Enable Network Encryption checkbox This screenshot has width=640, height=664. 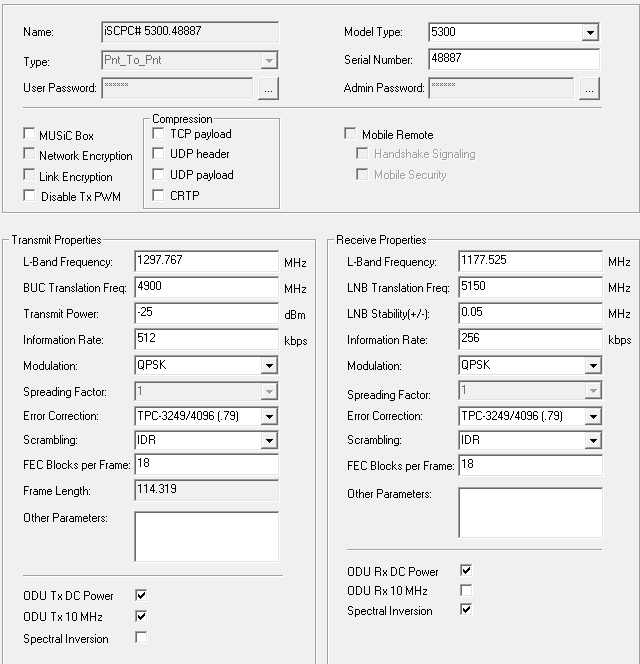click(29, 154)
